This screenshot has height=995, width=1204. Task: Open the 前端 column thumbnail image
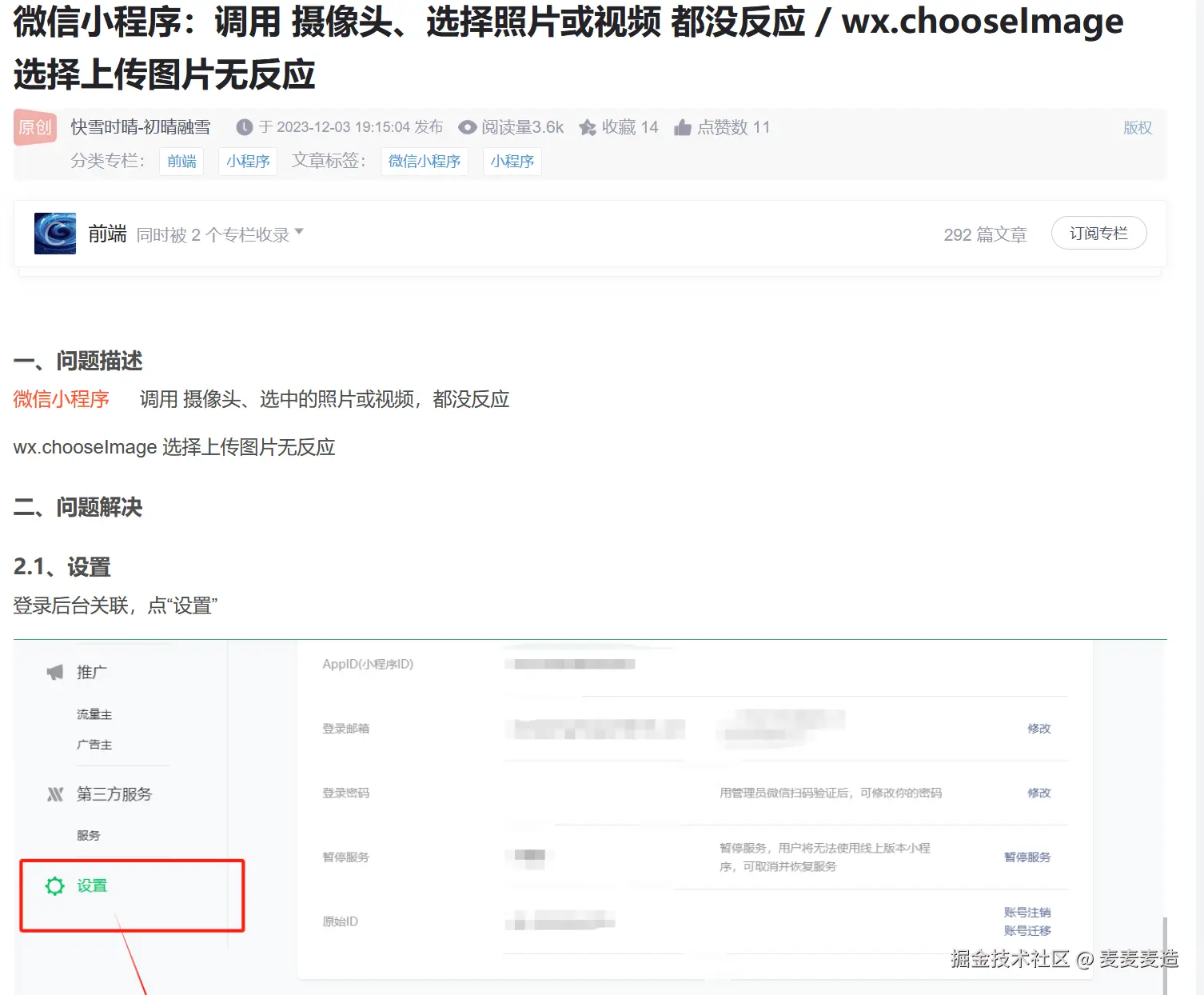pos(55,234)
